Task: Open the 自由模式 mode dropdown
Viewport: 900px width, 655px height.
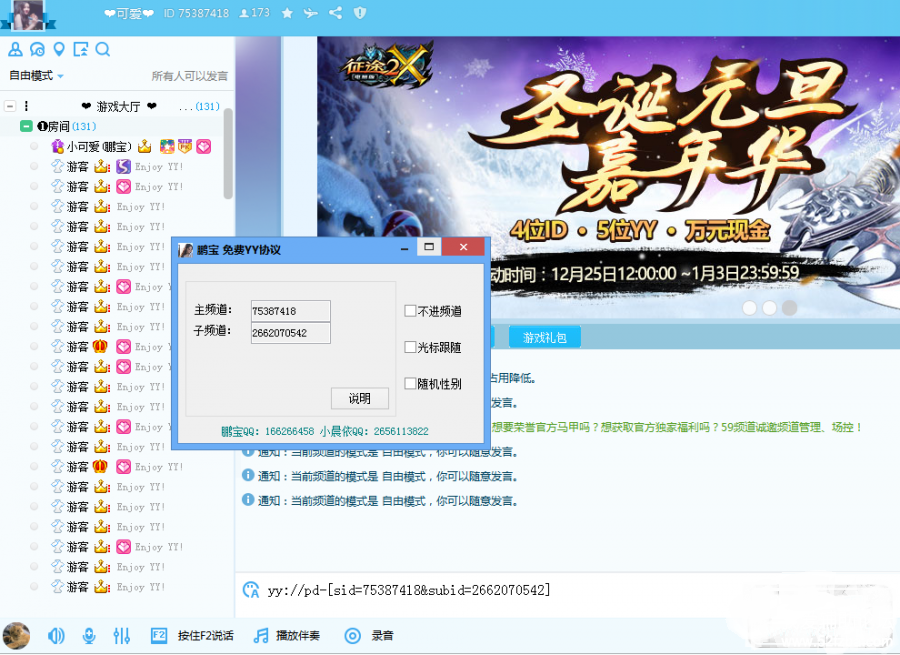Action: 36,76
